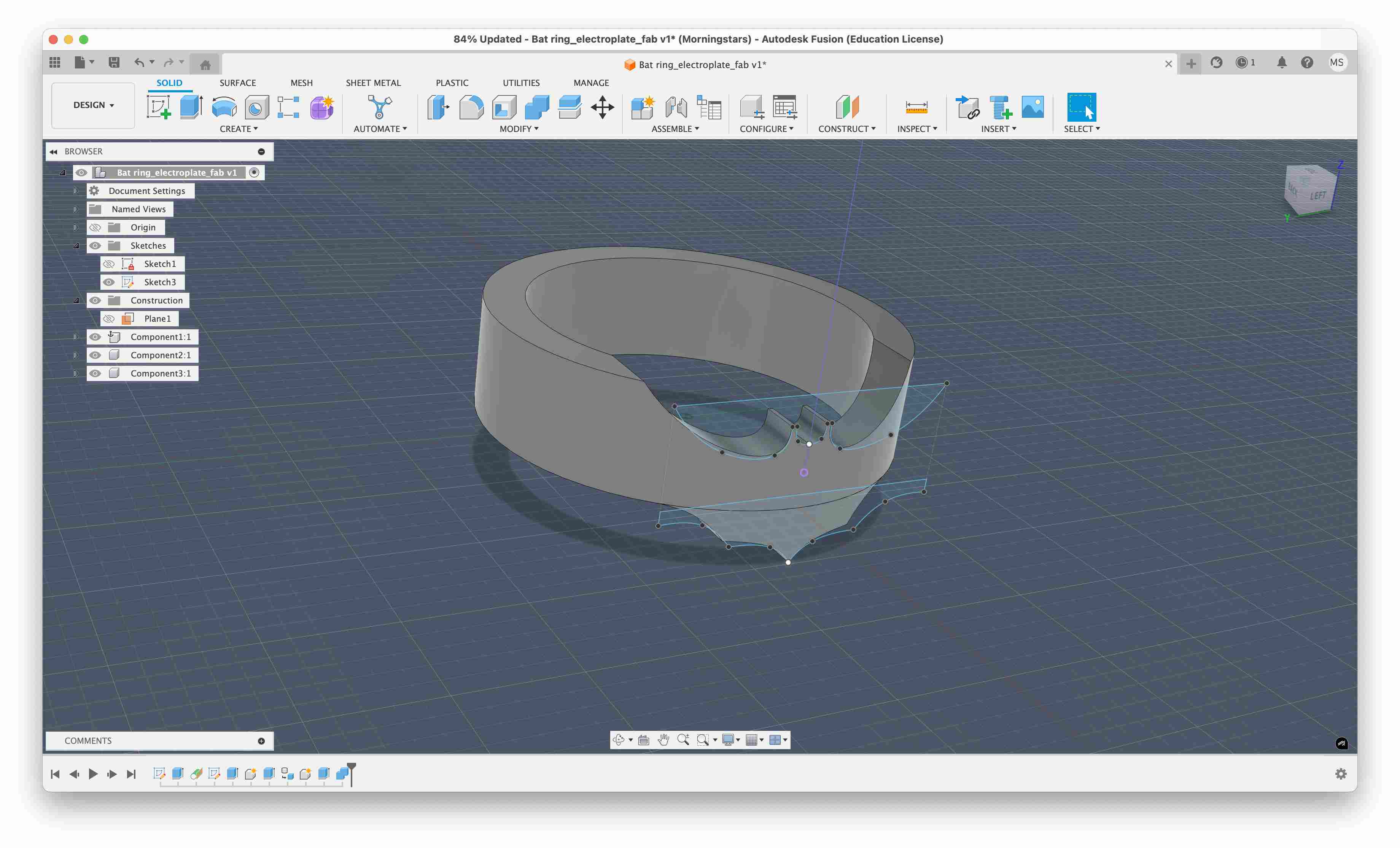
Task: Select the Zoom magnifier tool
Action: pyautogui.click(x=683, y=740)
